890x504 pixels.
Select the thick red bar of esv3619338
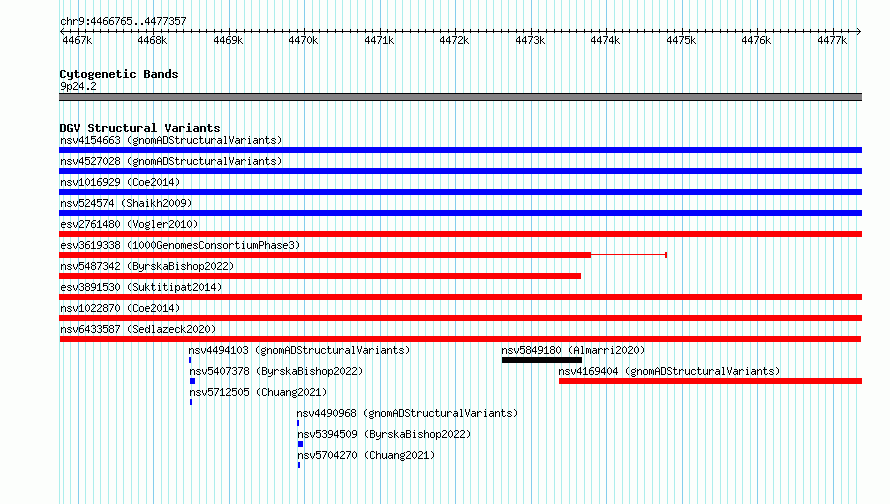[325, 255]
